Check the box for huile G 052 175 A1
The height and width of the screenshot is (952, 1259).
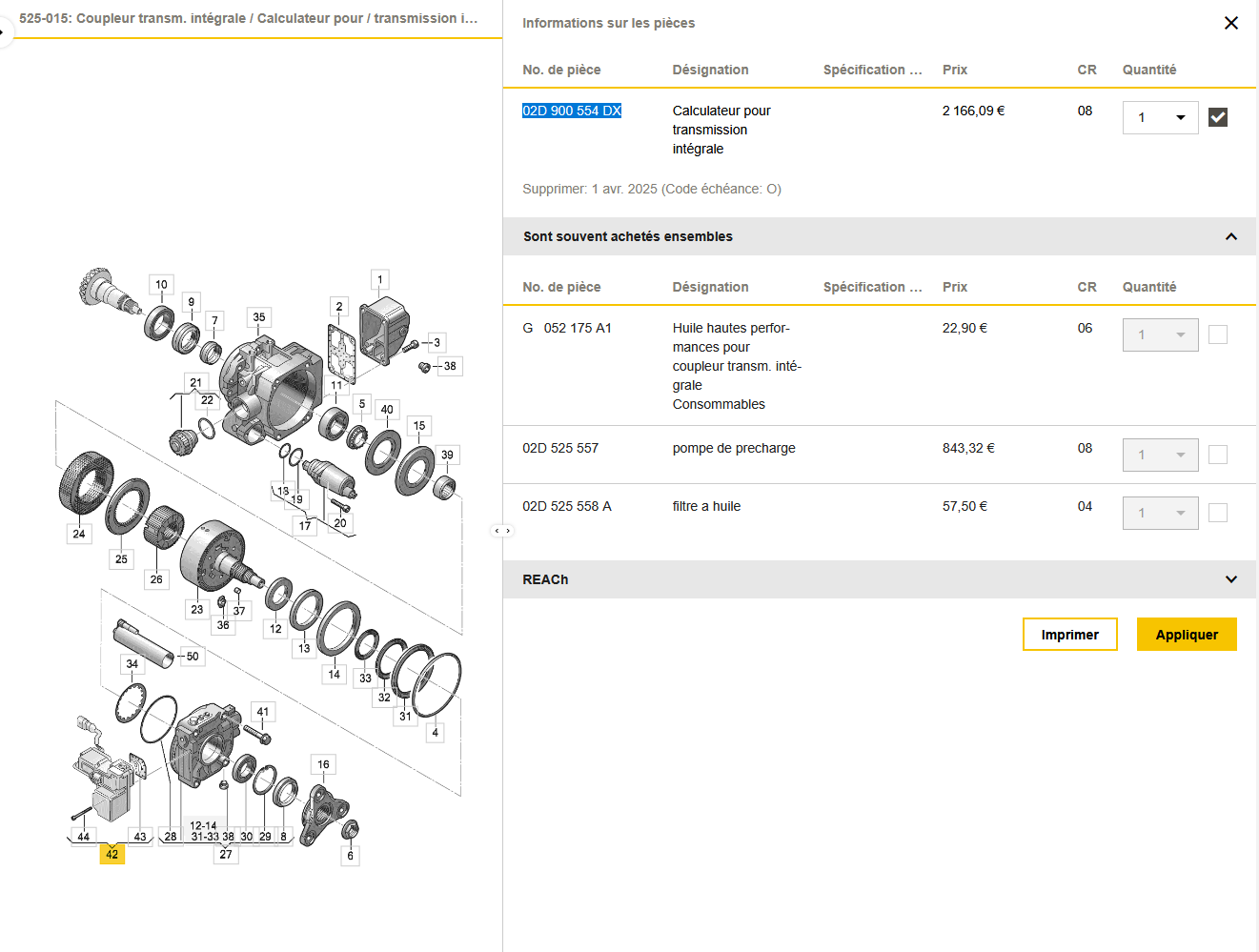point(1217,334)
